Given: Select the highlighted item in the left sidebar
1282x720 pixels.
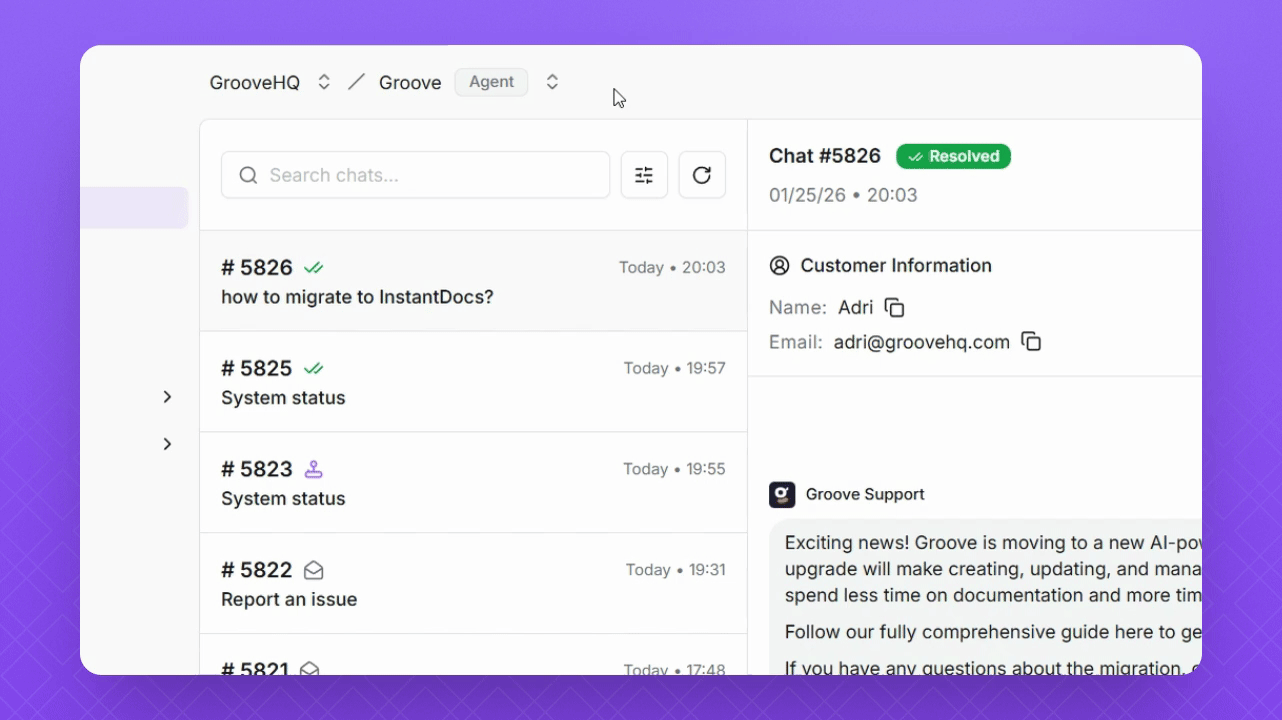Looking at the screenshot, I should click(x=134, y=208).
